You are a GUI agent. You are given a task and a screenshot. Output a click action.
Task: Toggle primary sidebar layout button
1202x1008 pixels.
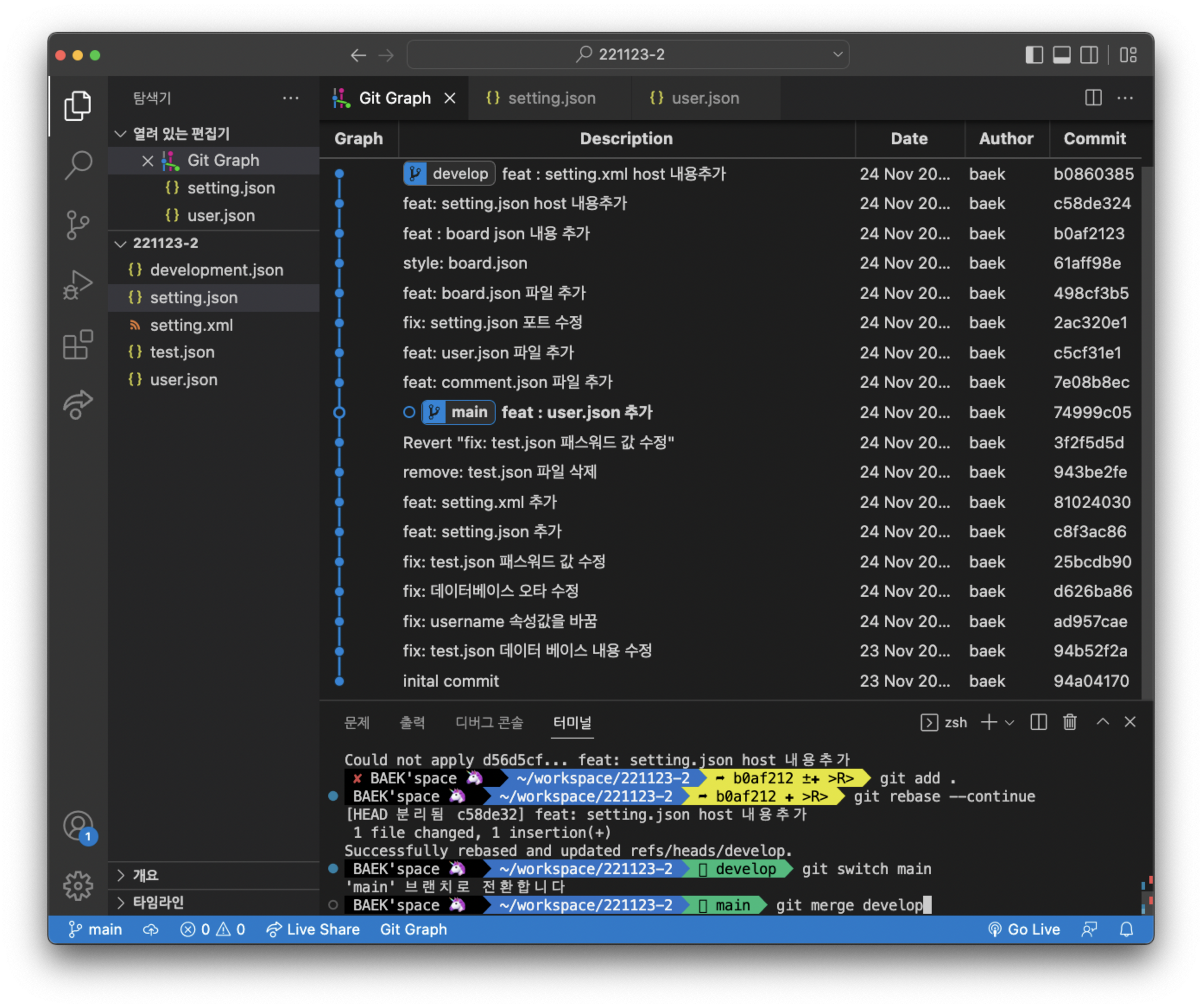click(1034, 55)
